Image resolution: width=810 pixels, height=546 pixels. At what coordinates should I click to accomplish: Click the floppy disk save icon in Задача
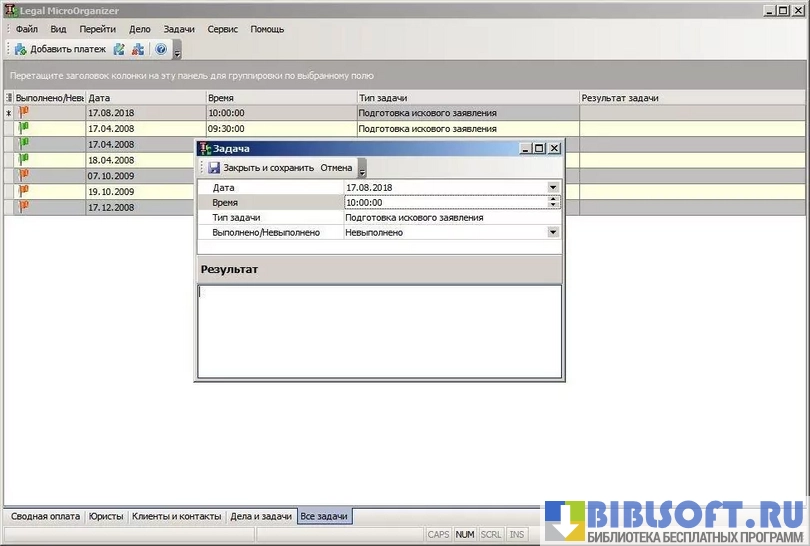(x=214, y=168)
